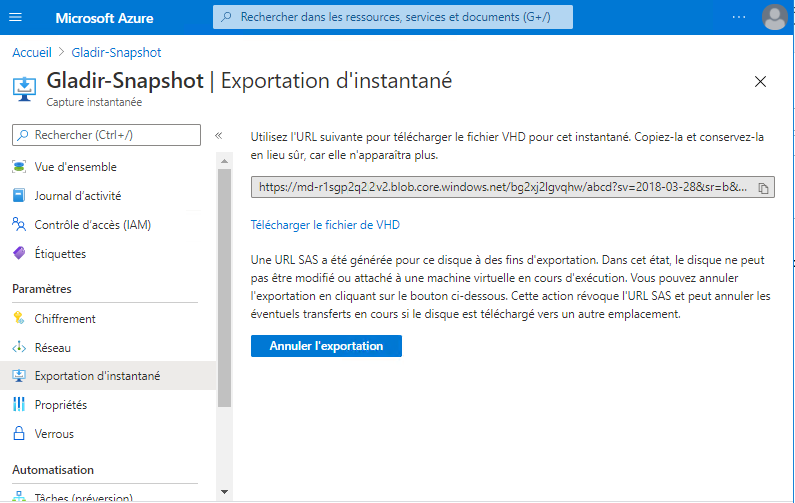Click the Annuler l'exportation button
The height and width of the screenshot is (503, 795).
click(326, 346)
